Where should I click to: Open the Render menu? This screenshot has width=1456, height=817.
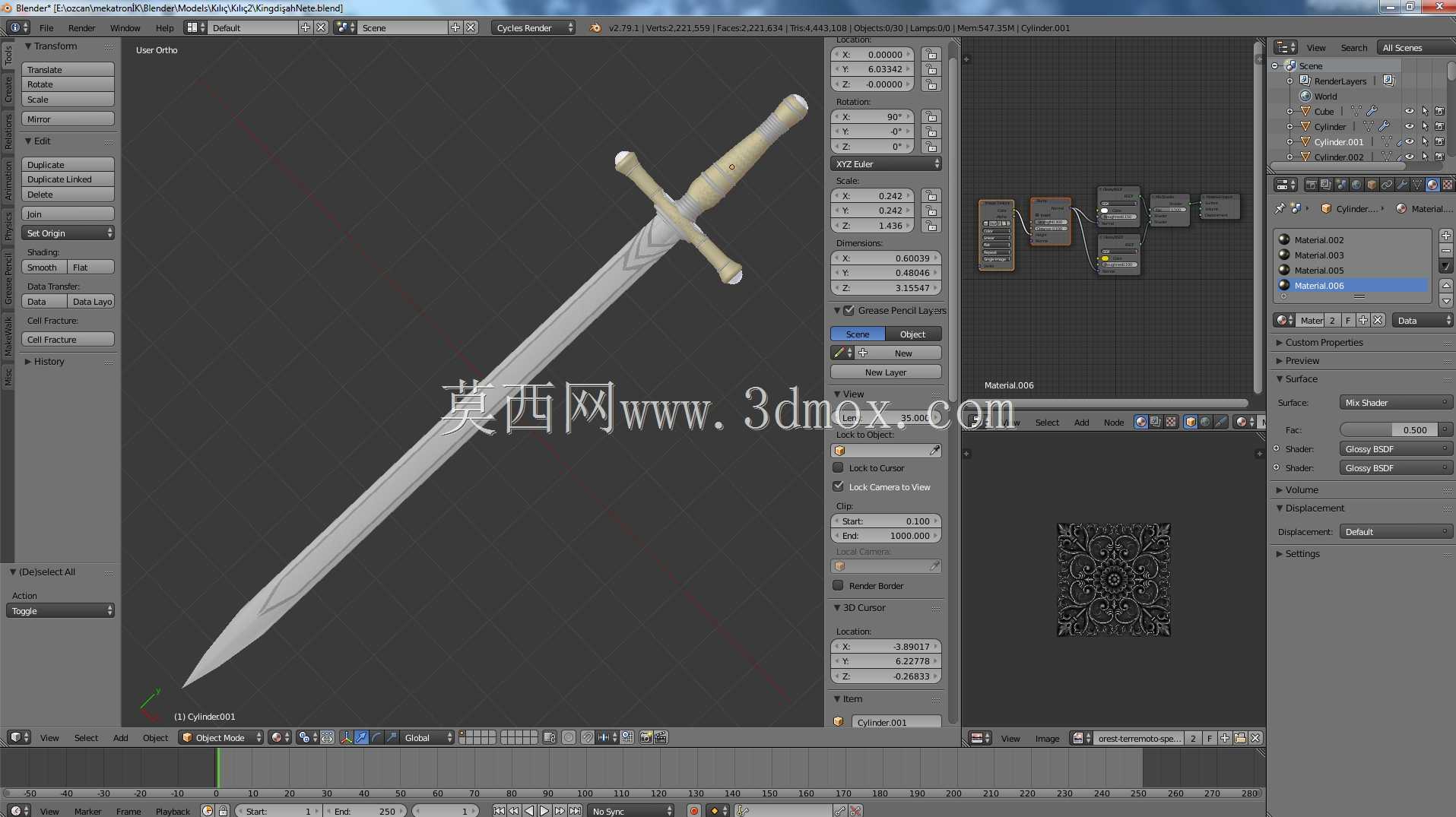(81, 27)
